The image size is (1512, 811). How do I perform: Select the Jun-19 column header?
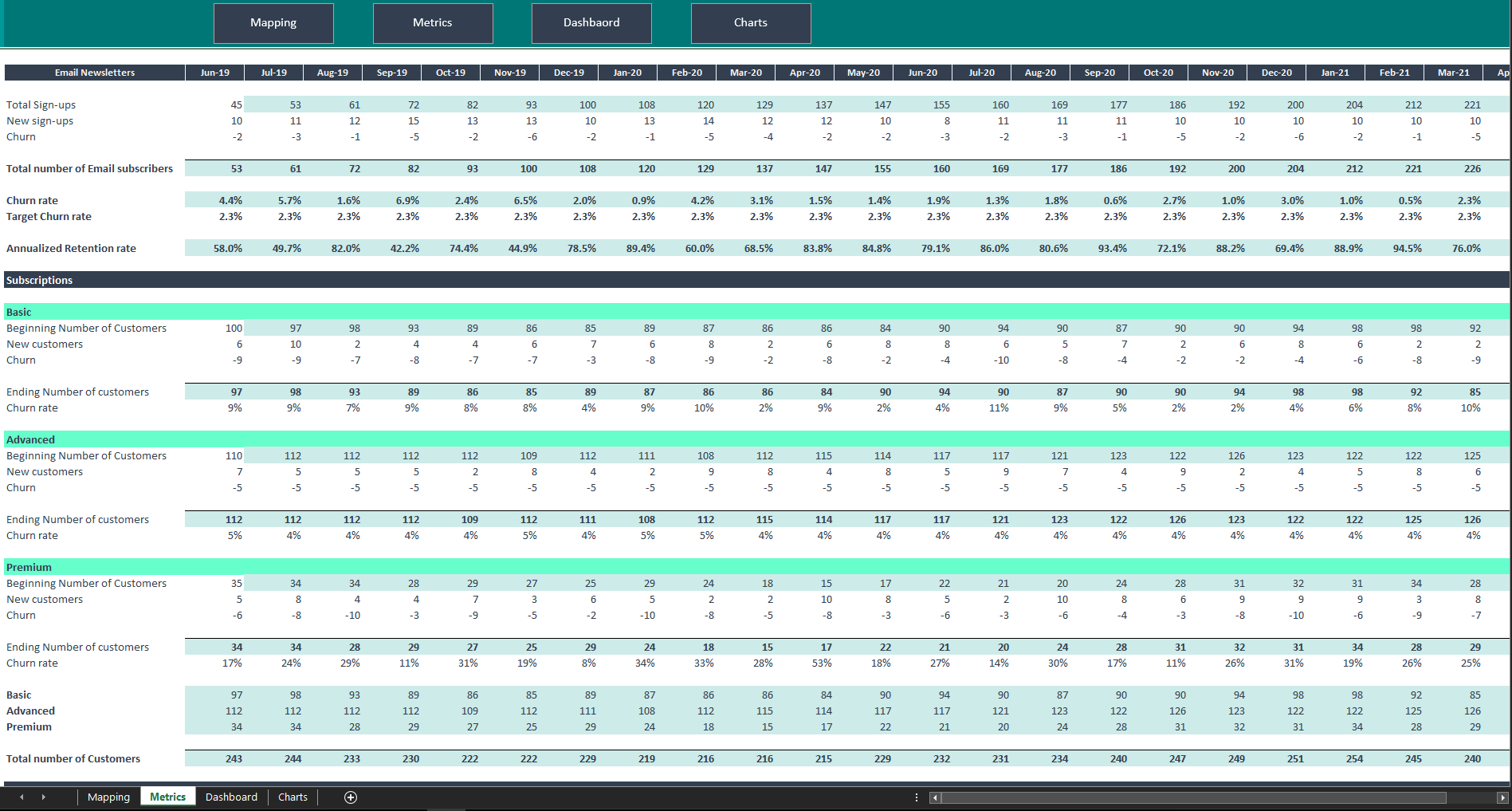click(x=214, y=72)
